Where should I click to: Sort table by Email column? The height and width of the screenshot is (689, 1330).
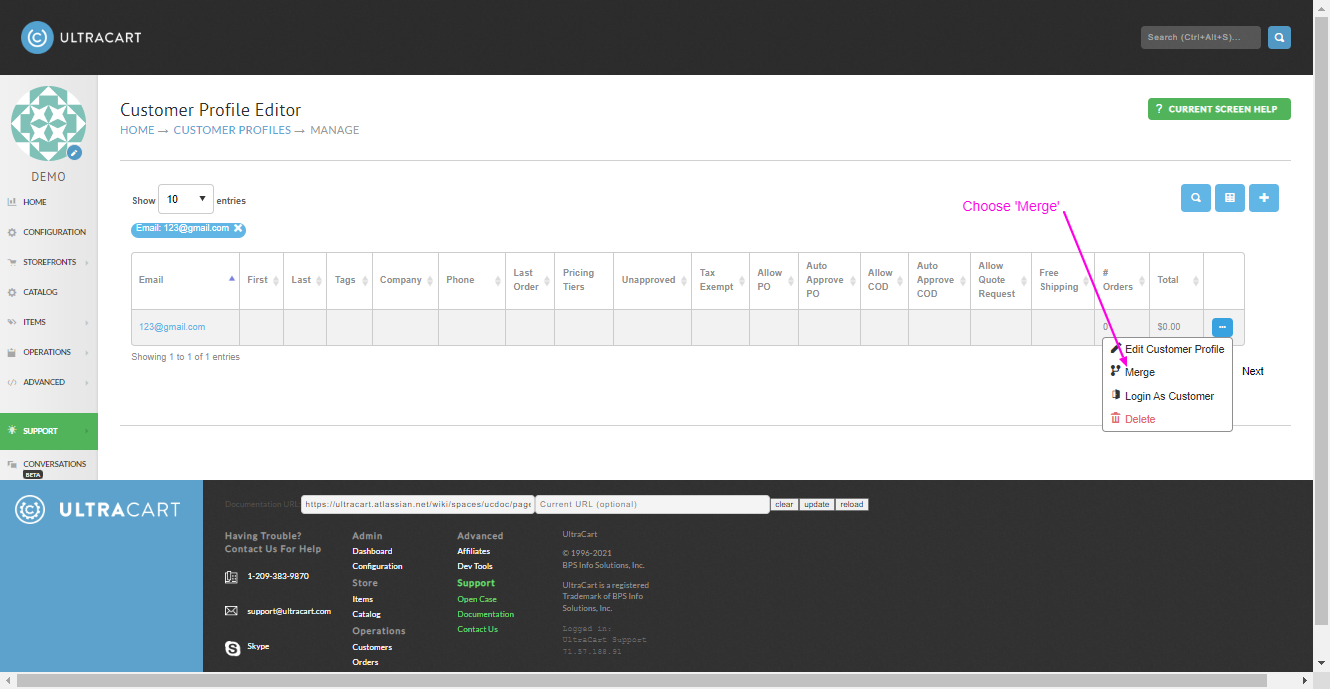[185, 280]
